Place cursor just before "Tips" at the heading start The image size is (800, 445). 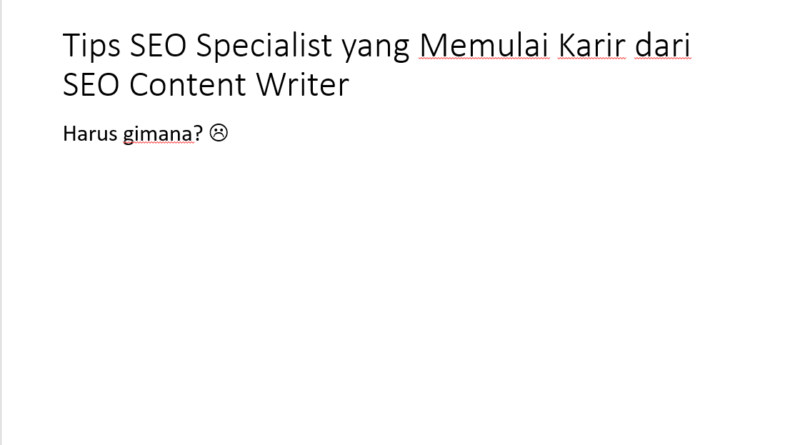click(63, 46)
